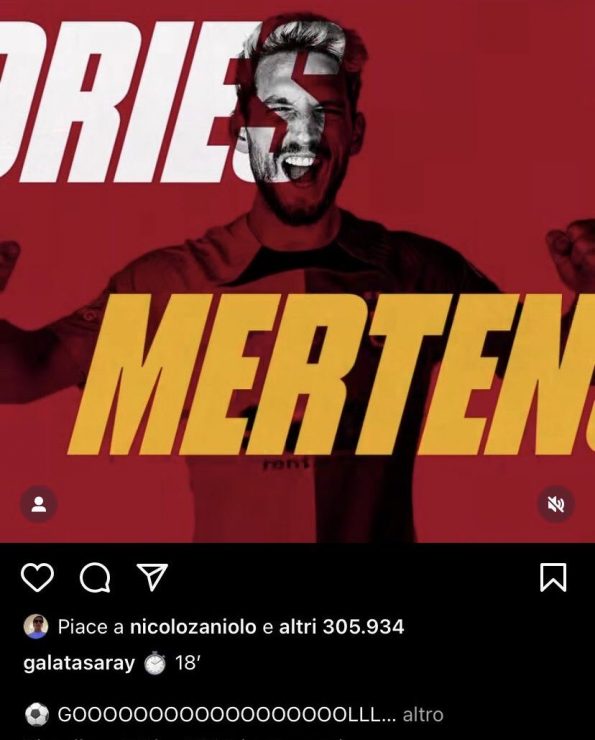This screenshot has height=740, width=595.
Task: Open comments via speech bubble icon
Action: point(95,578)
